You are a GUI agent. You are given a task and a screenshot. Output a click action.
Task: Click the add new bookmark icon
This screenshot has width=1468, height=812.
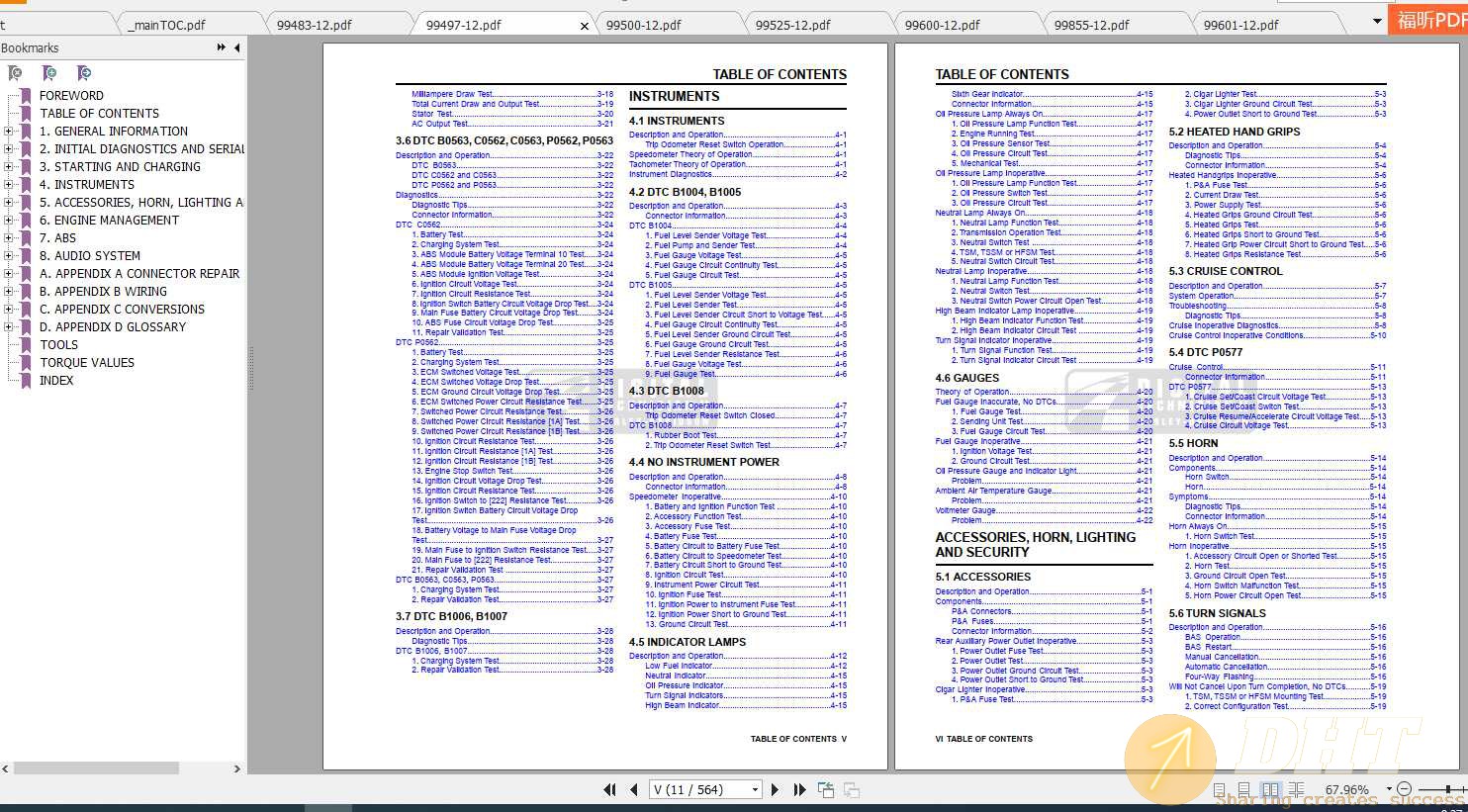(x=49, y=73)
